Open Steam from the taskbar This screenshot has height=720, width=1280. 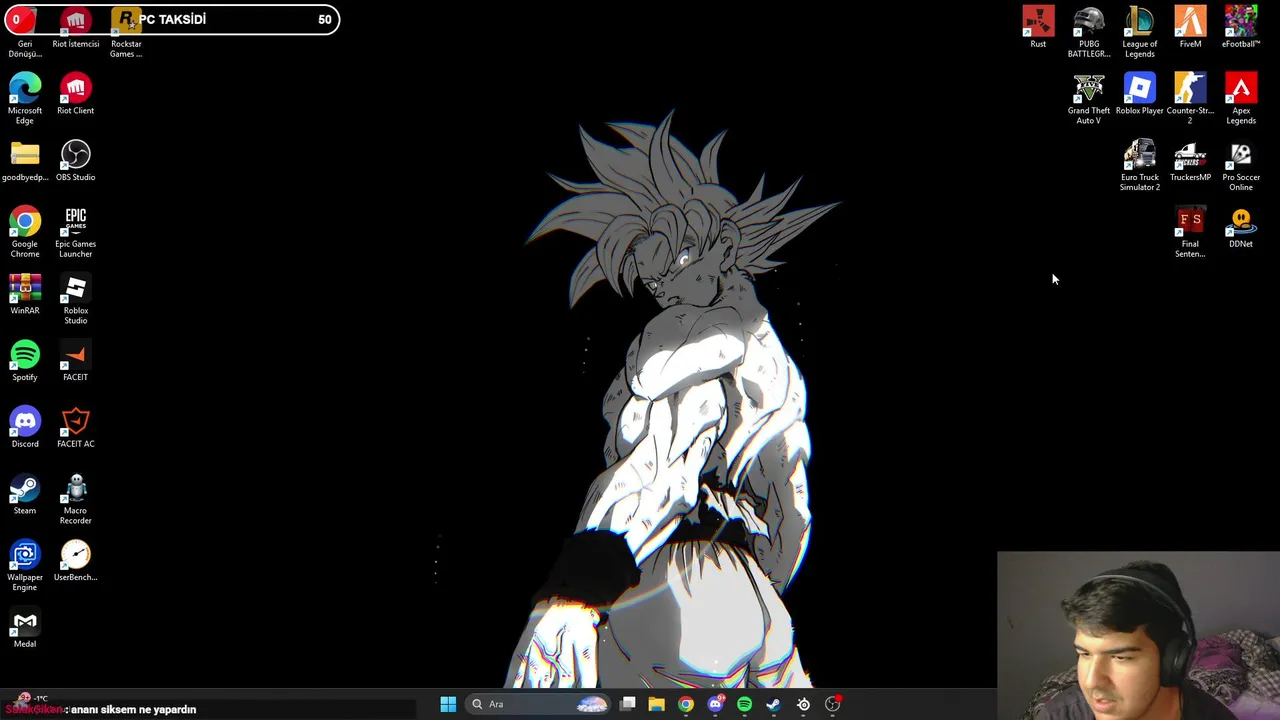[773, 704]
